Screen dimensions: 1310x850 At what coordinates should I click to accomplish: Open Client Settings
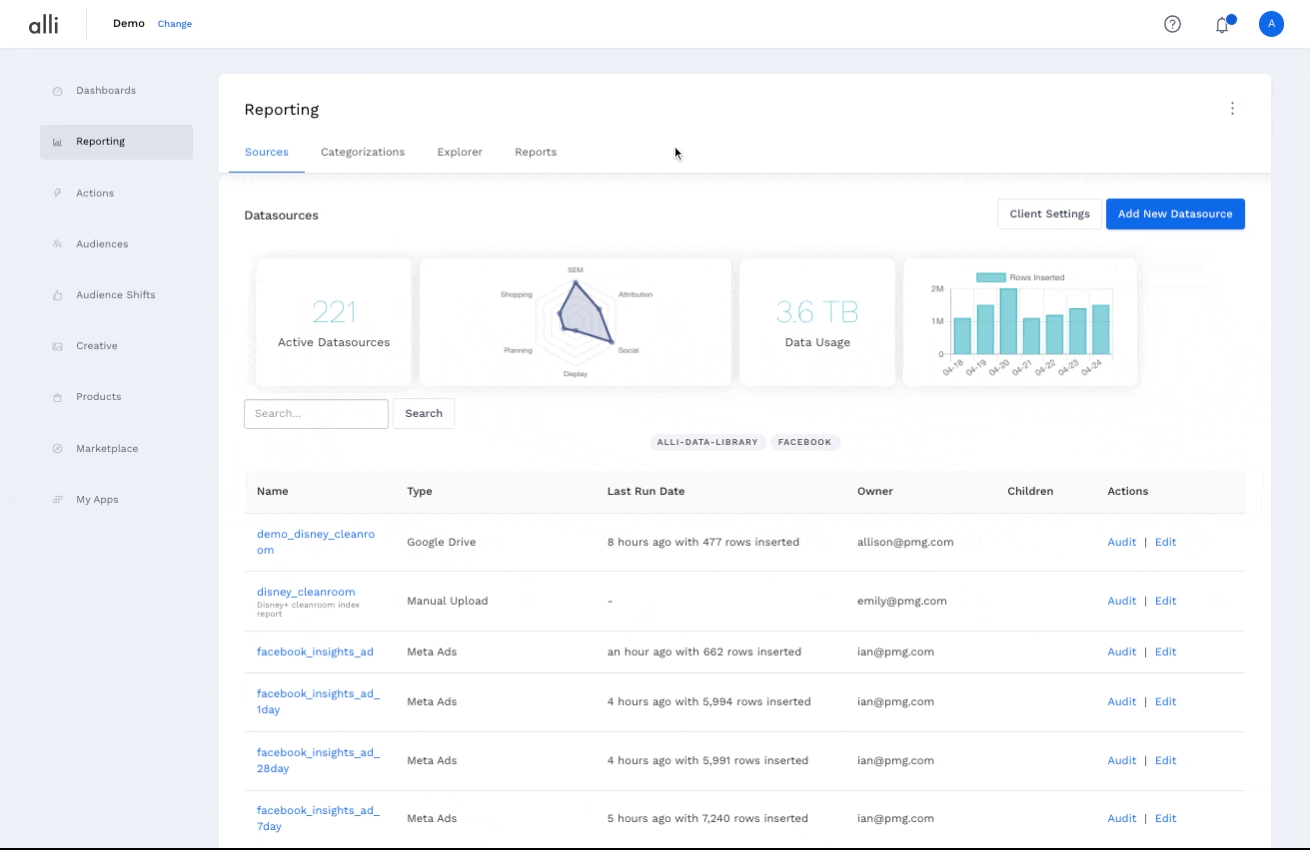(1049, 214)
